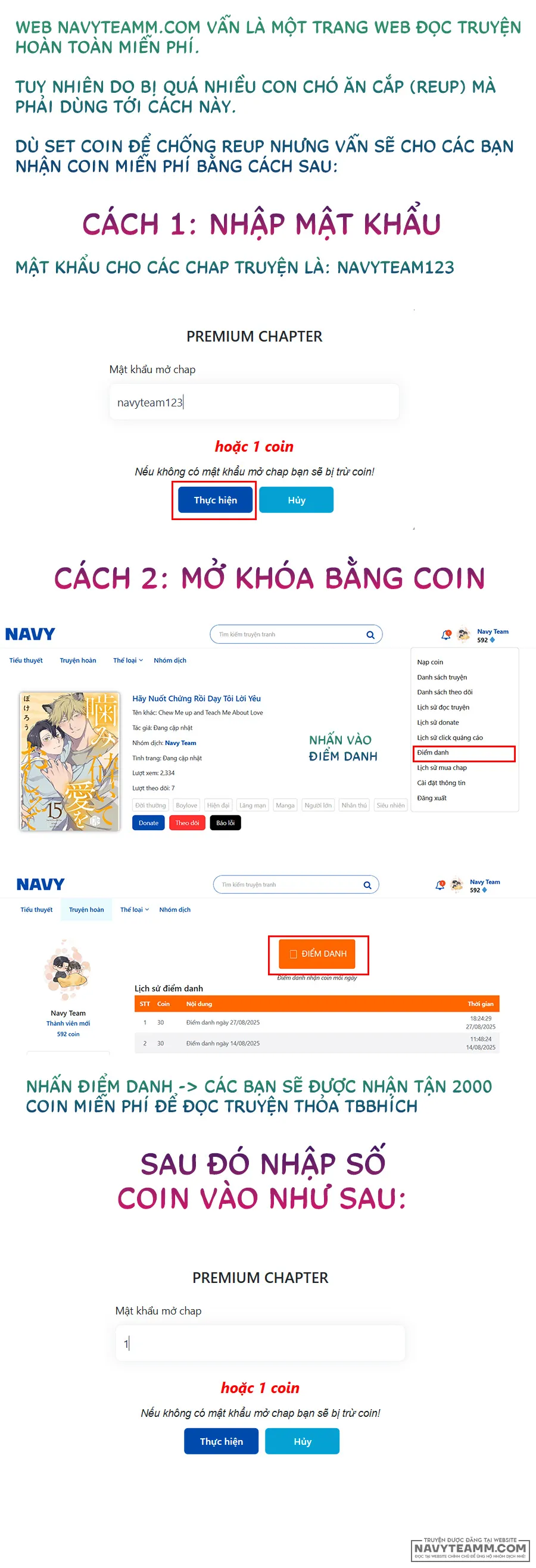Screen dimensions: 536x1568
Task: Click the red Theo dõi button
Action: [x=187, y=823]
